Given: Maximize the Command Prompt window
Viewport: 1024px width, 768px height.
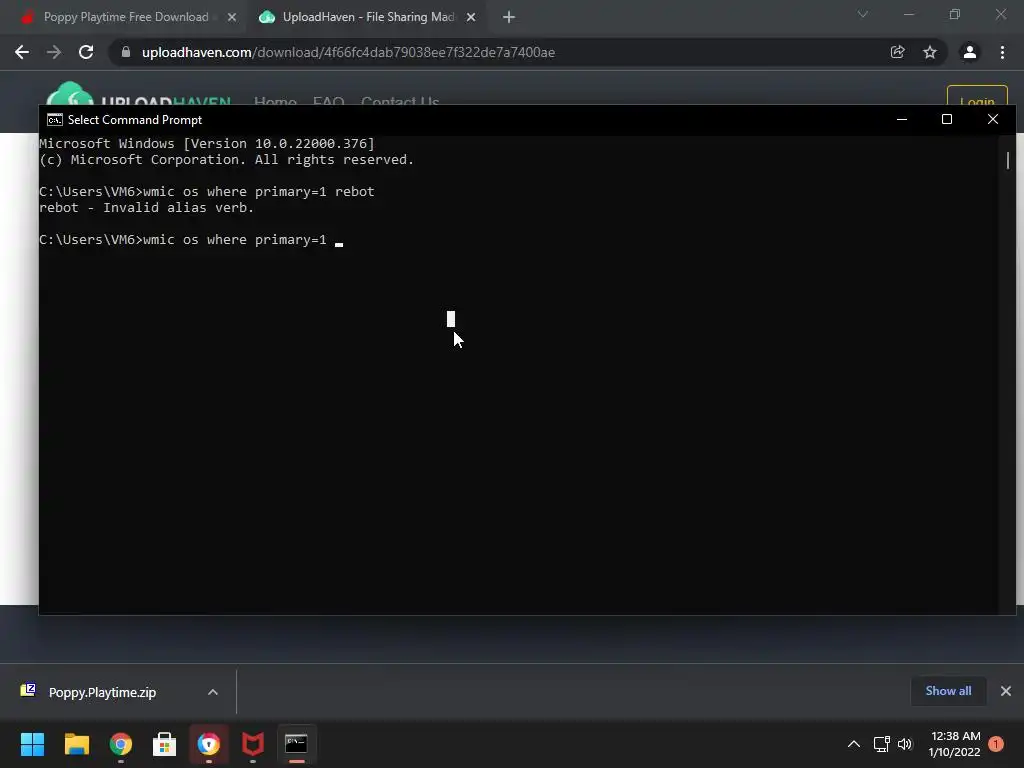Looking at the screenshot, I should pyautogui.click(x=947, y=120).
